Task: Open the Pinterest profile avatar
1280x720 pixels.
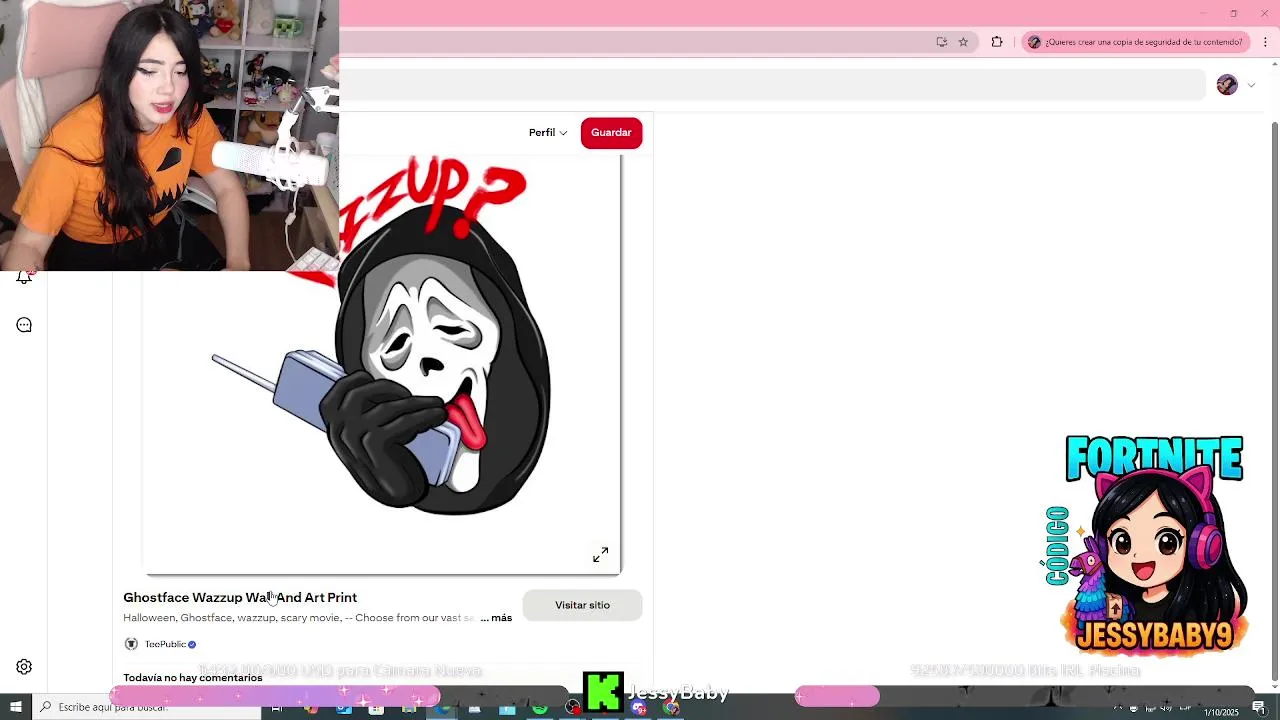Action: pyautogui.click(x=1227, y=85)
